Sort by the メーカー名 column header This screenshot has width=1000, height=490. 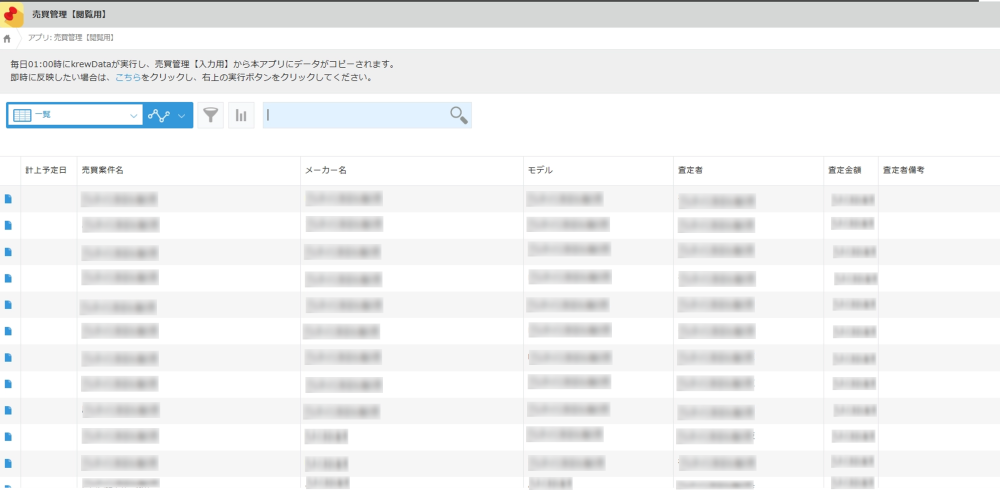click(326, 170)
